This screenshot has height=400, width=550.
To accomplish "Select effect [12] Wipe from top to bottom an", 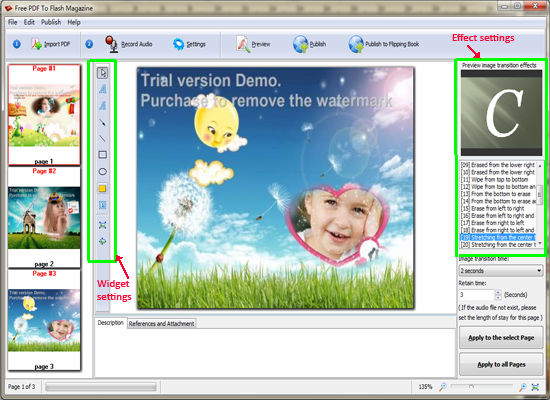I will 497,187.
